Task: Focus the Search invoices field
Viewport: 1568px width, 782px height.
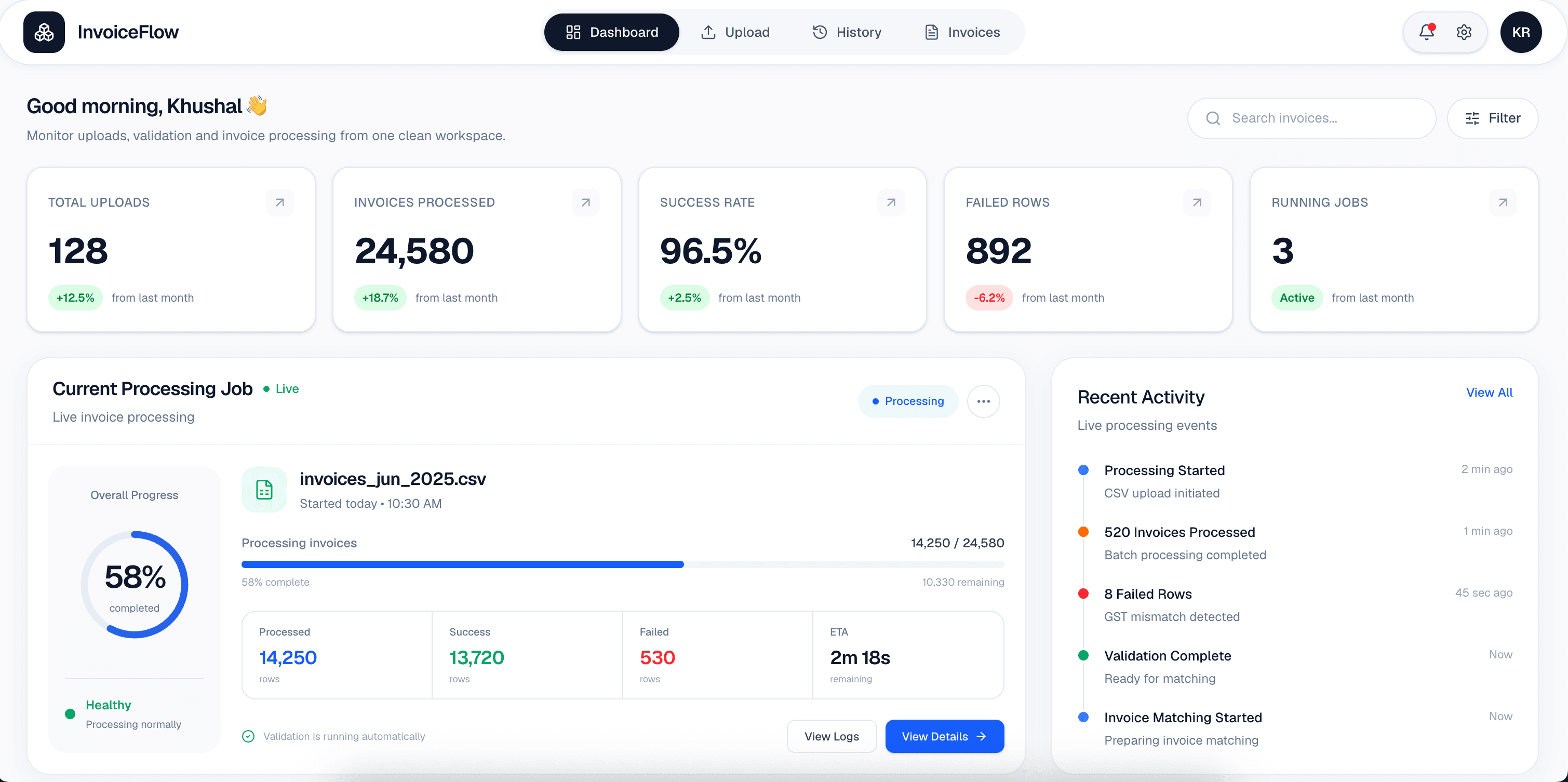Action: [1311, 118]
